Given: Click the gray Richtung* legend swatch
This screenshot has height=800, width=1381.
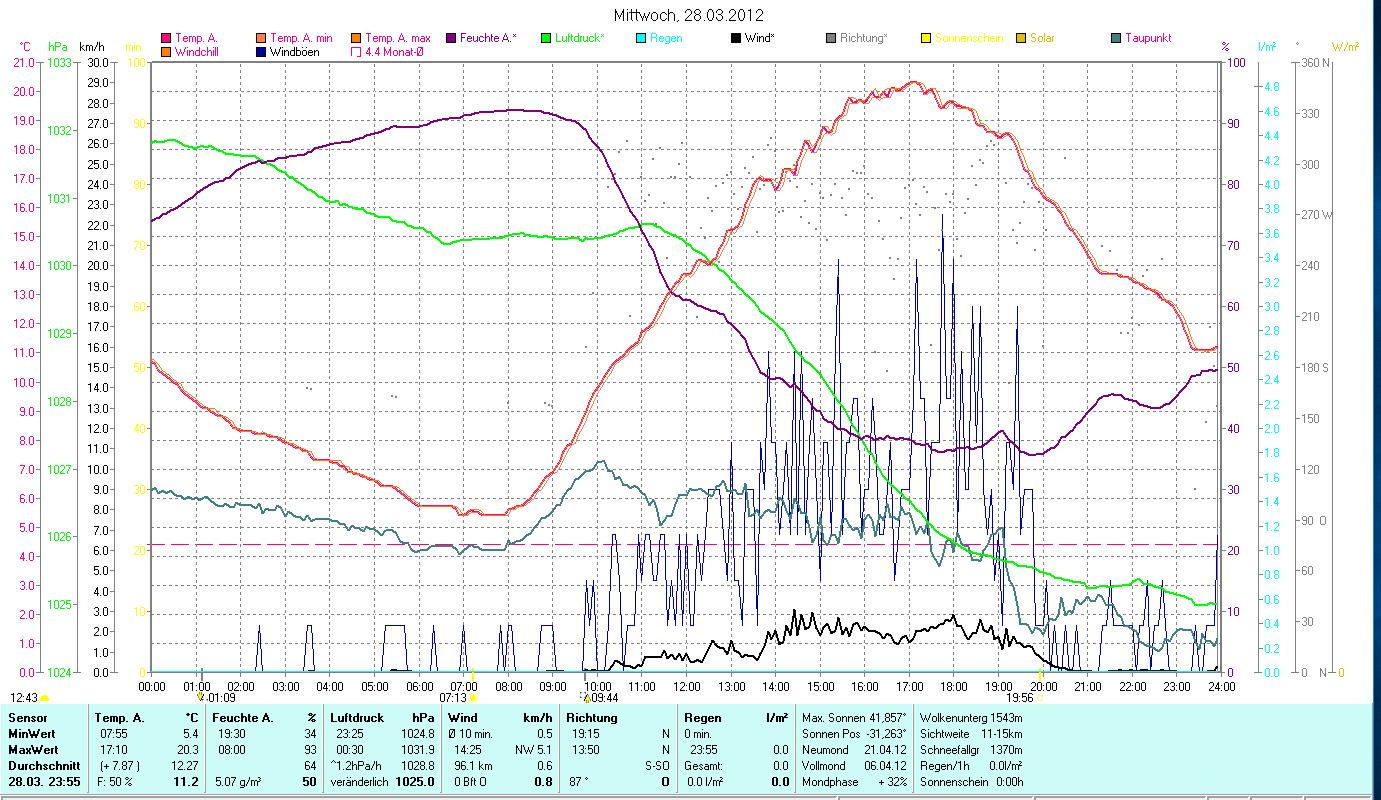Looking at the screenshot, I should tap(831, 39).
